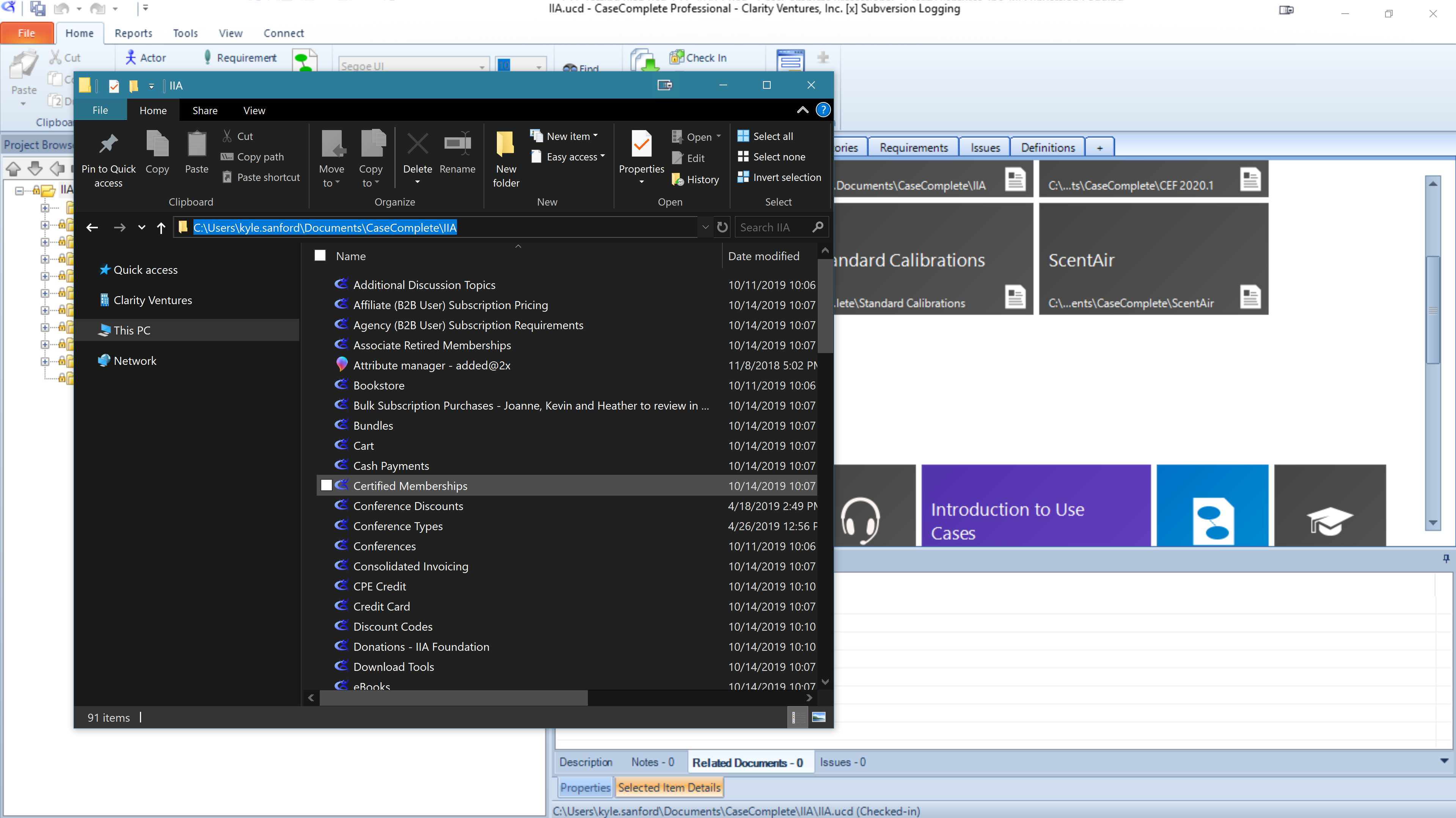This screenshot has height=818, width=1456.
Task: Click Edit in the Open group
Action: click(x=688, y=158)
